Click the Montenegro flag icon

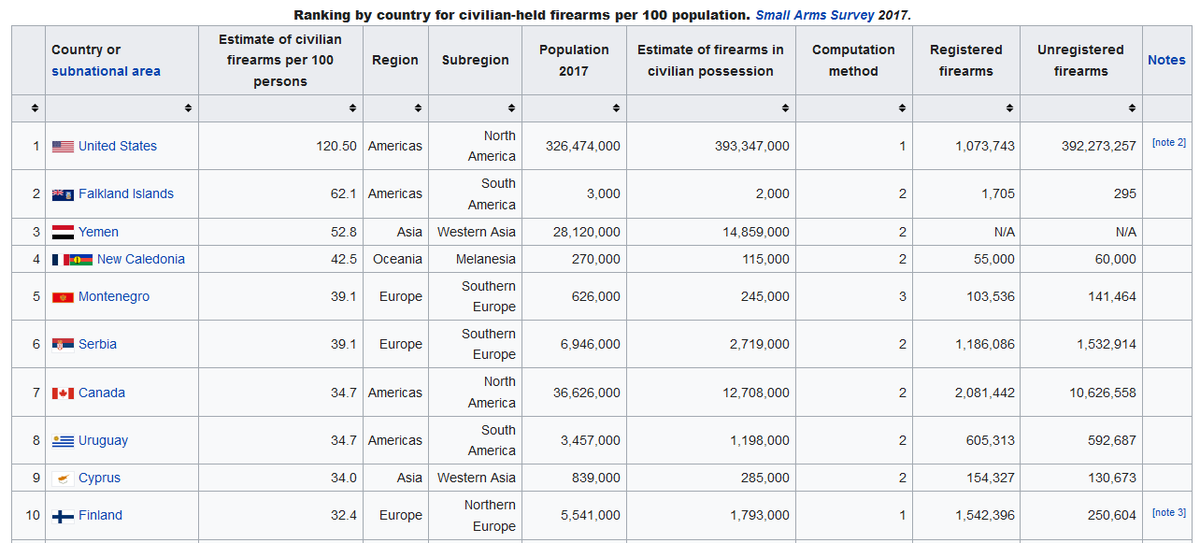pyautogui.click(x=62, y=297)
